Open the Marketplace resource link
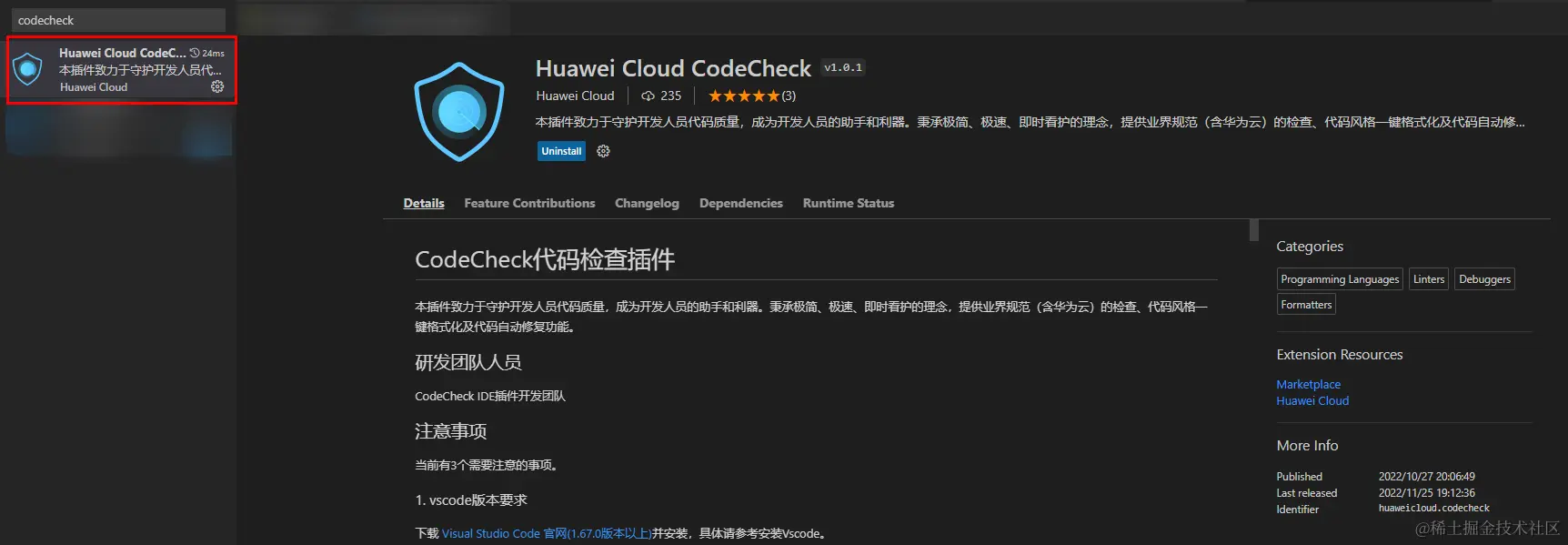Viewport: 1568px width, 545px height. [x=1308, y=384]
